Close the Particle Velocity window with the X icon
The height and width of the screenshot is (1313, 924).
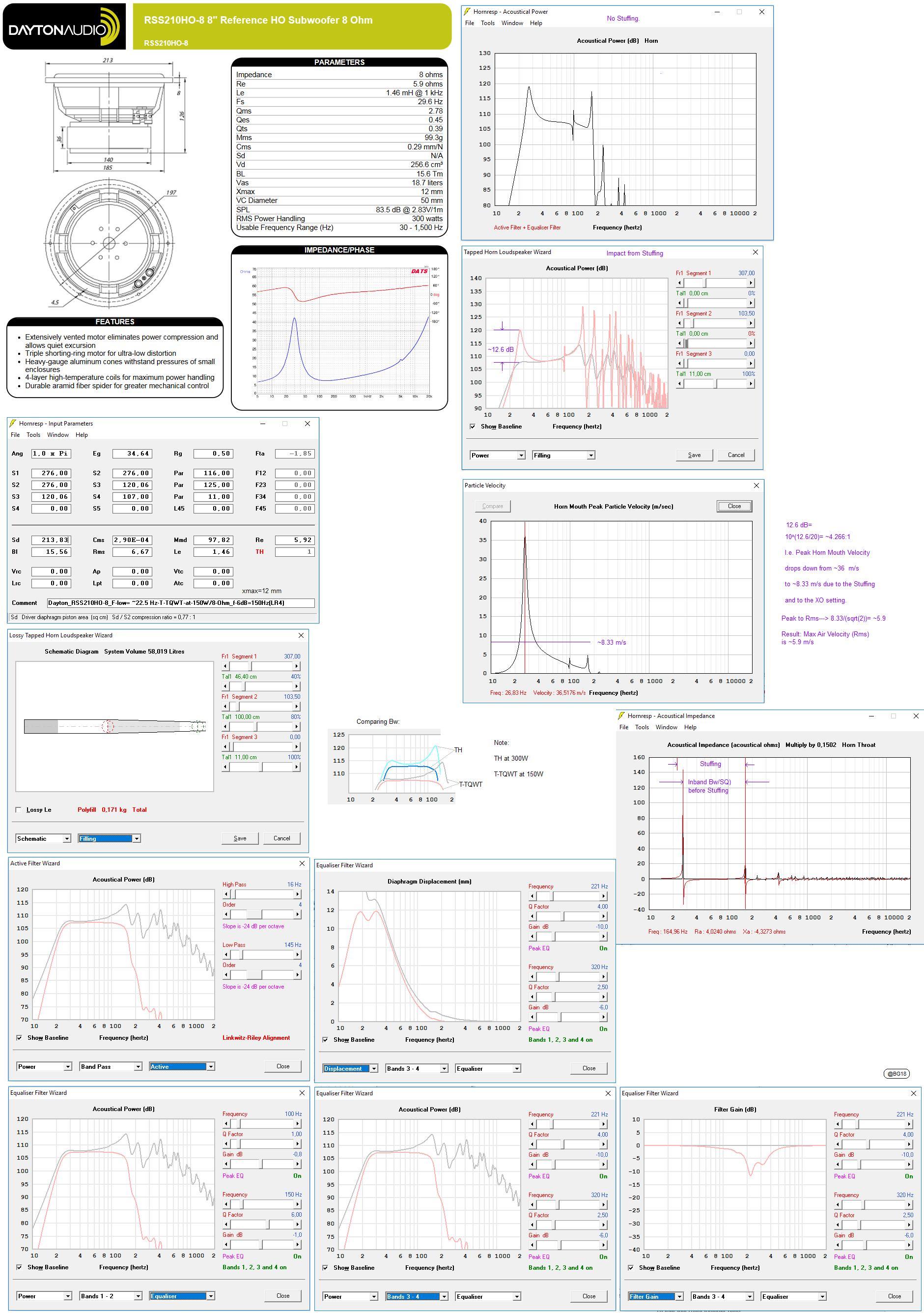(756, 485)
